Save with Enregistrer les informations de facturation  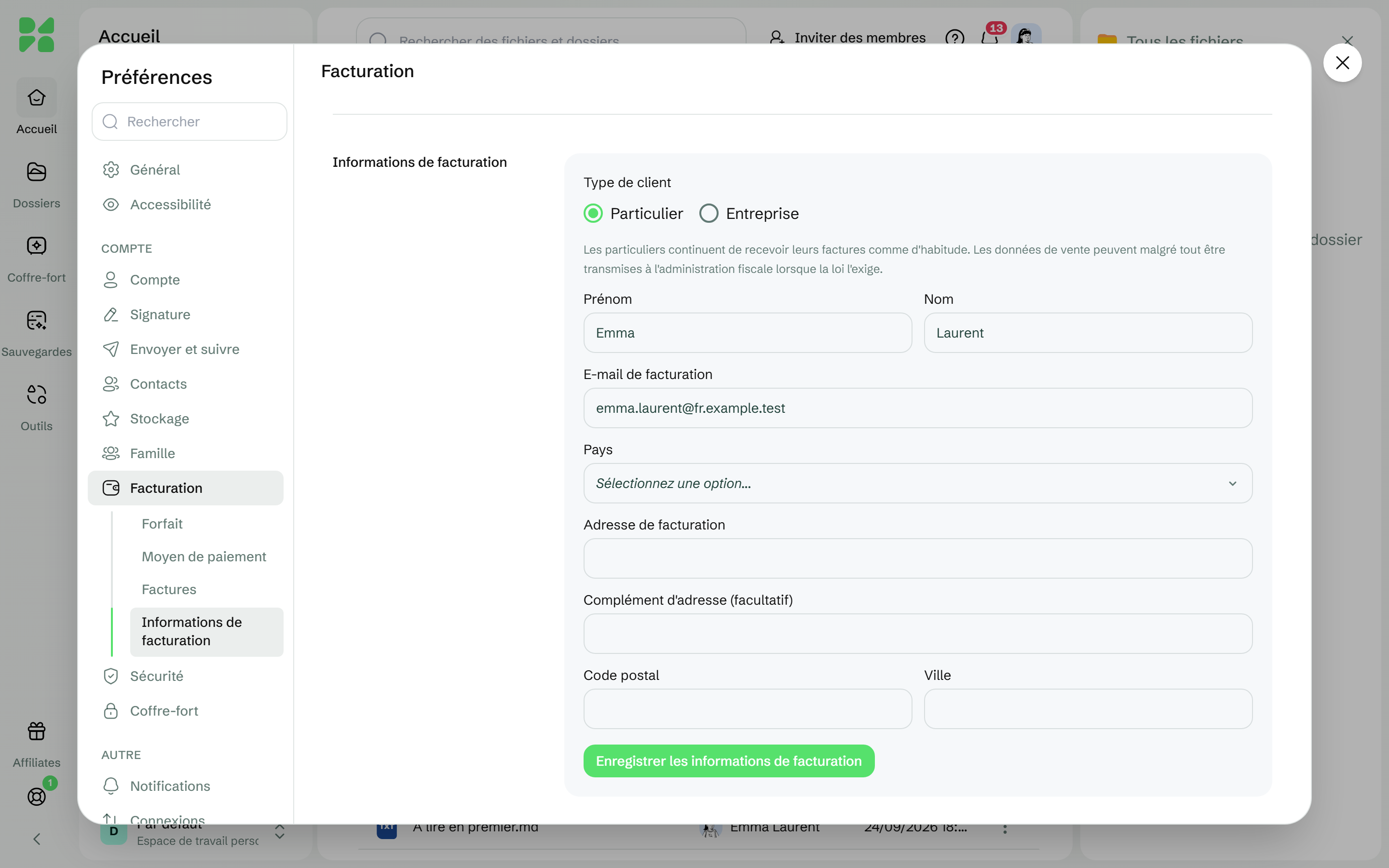pyautogui.click(x=728, y=760)
